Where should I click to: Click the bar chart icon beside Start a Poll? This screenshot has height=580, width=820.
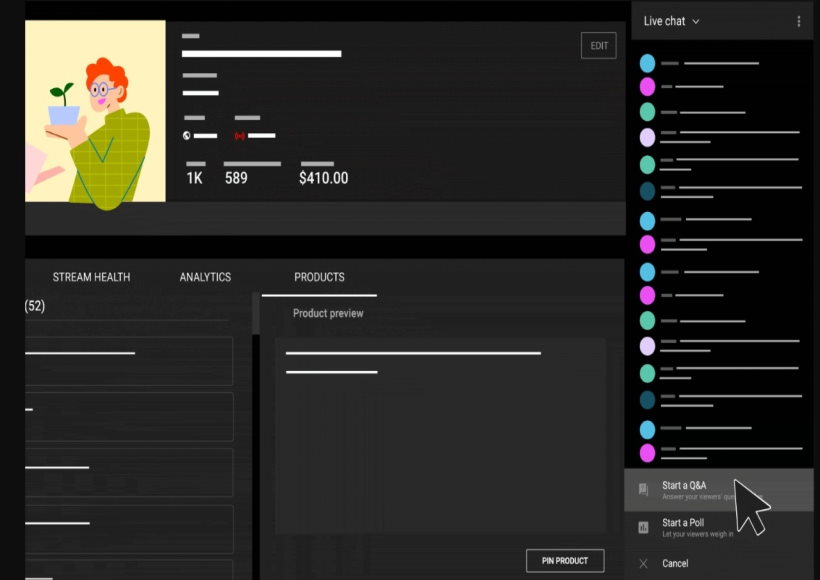point(643,527)
